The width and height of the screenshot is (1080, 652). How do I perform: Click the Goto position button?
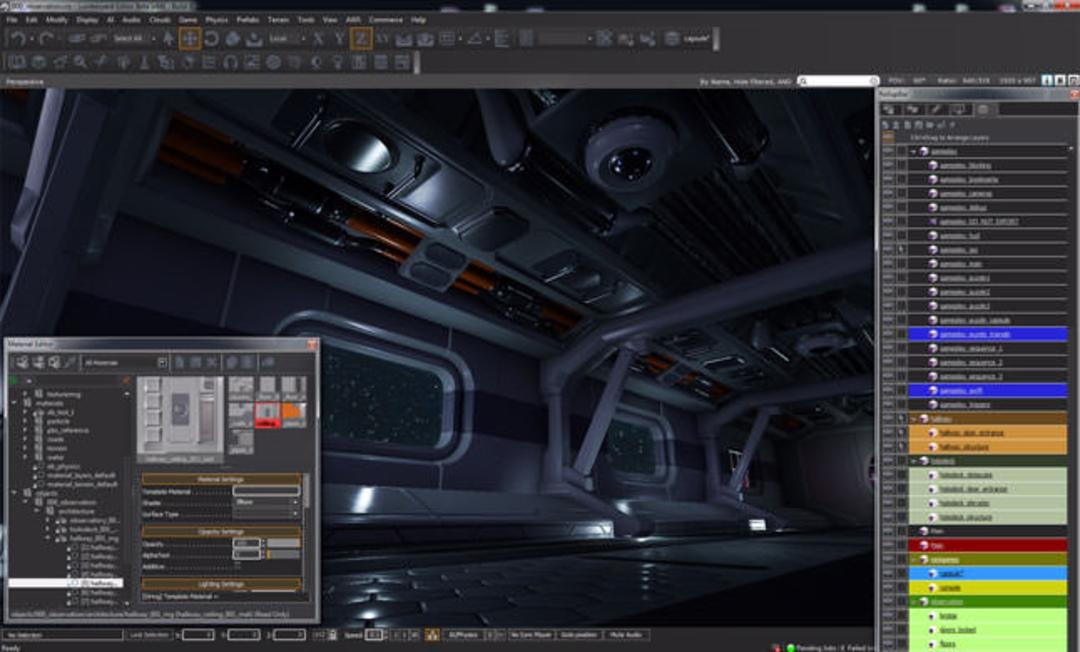579,635
